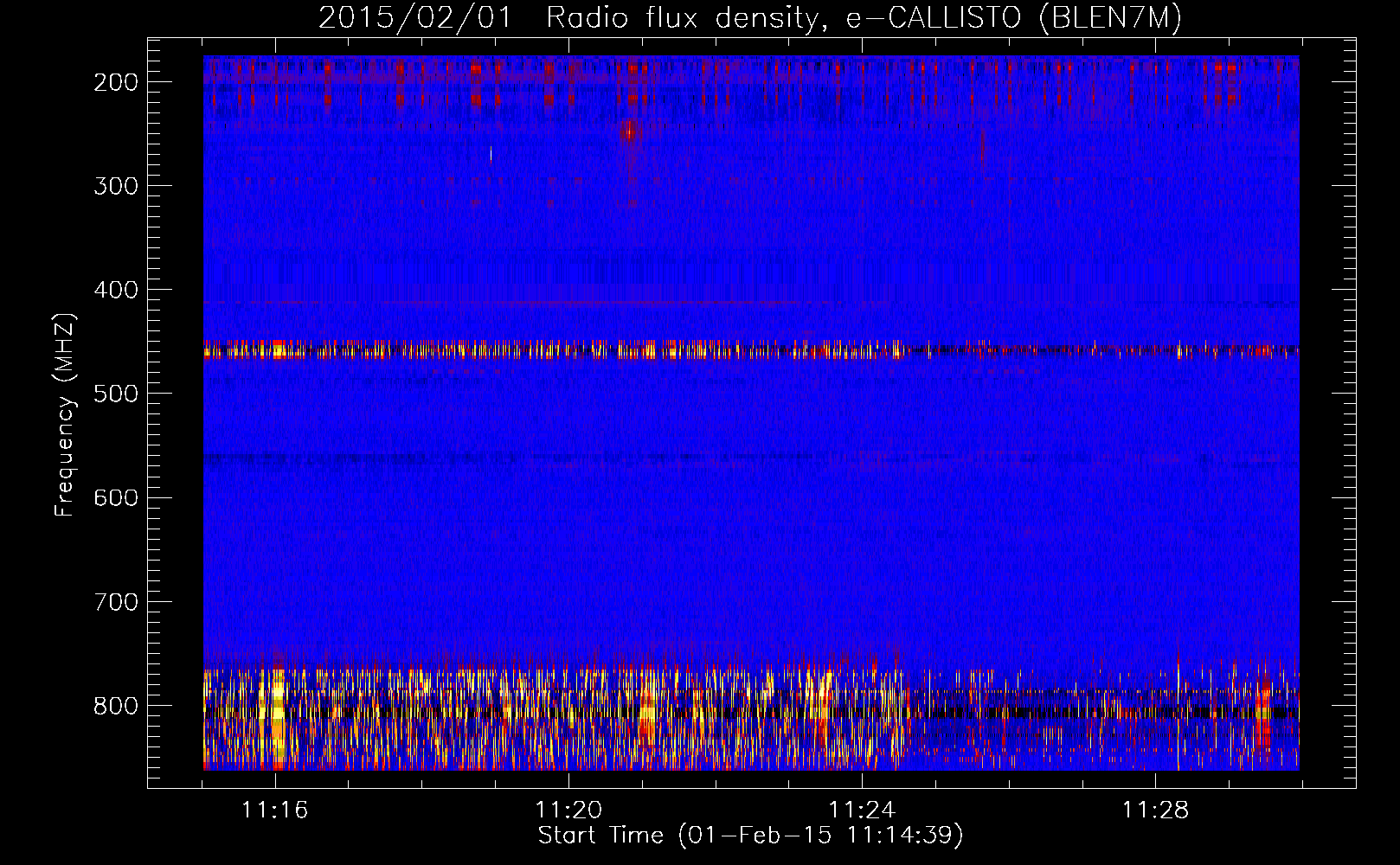Click the 600 frequency tick label
Viewport: 1400px width, 865px height.
point(115,497)
